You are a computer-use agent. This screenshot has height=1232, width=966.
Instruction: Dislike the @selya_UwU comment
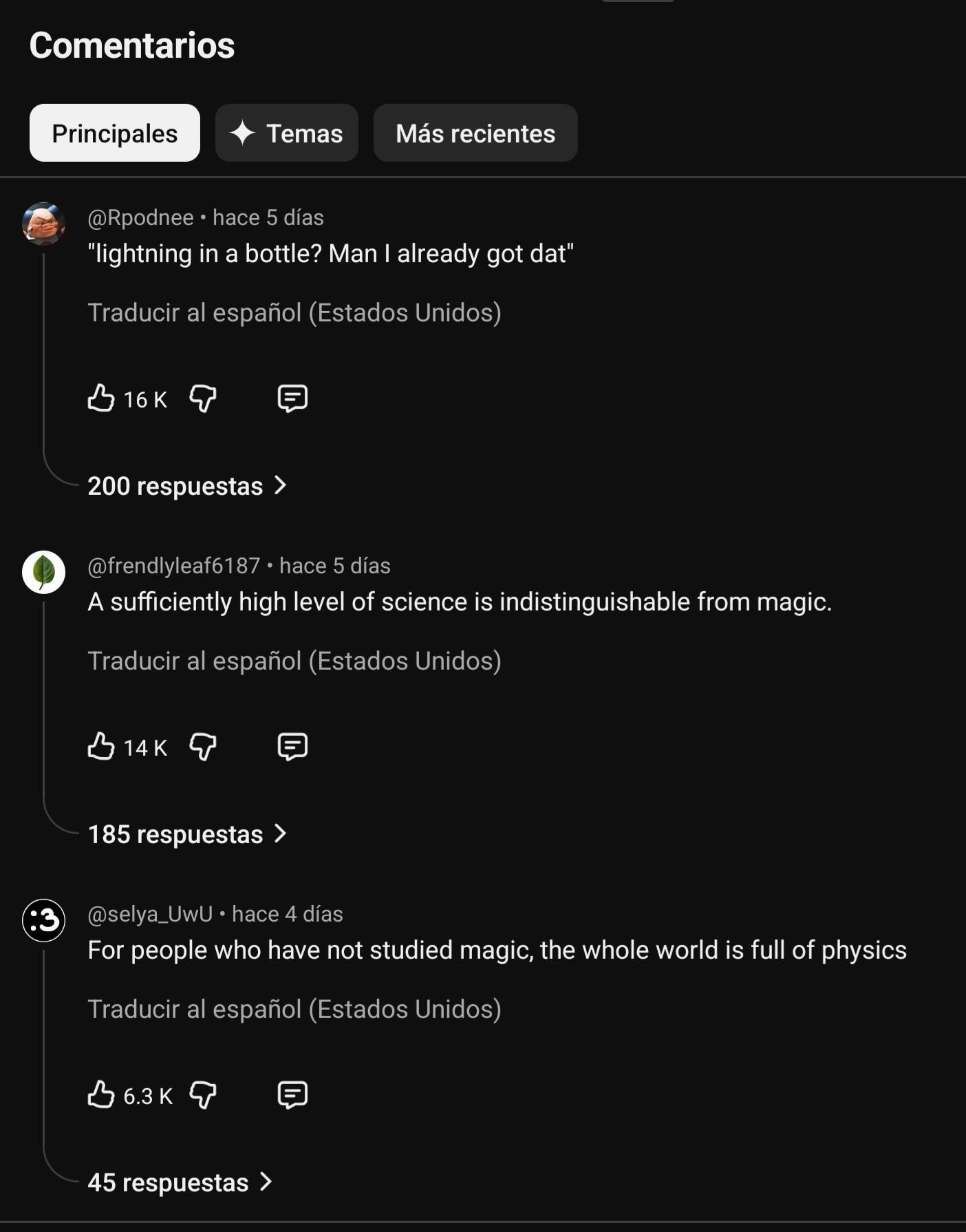203,1095
